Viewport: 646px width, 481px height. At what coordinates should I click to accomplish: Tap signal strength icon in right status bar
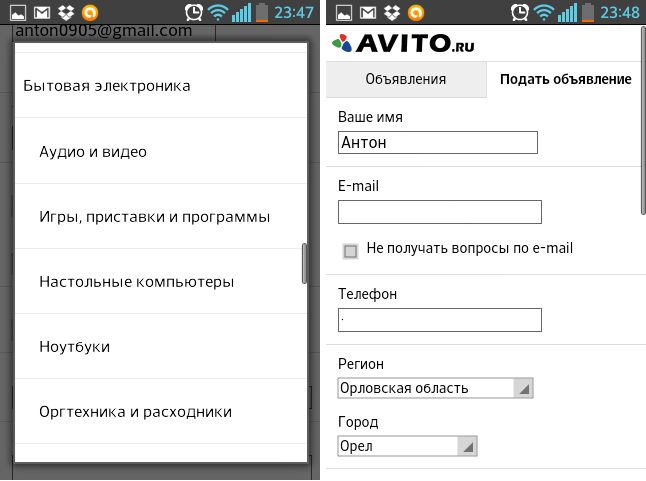(567, 13)
